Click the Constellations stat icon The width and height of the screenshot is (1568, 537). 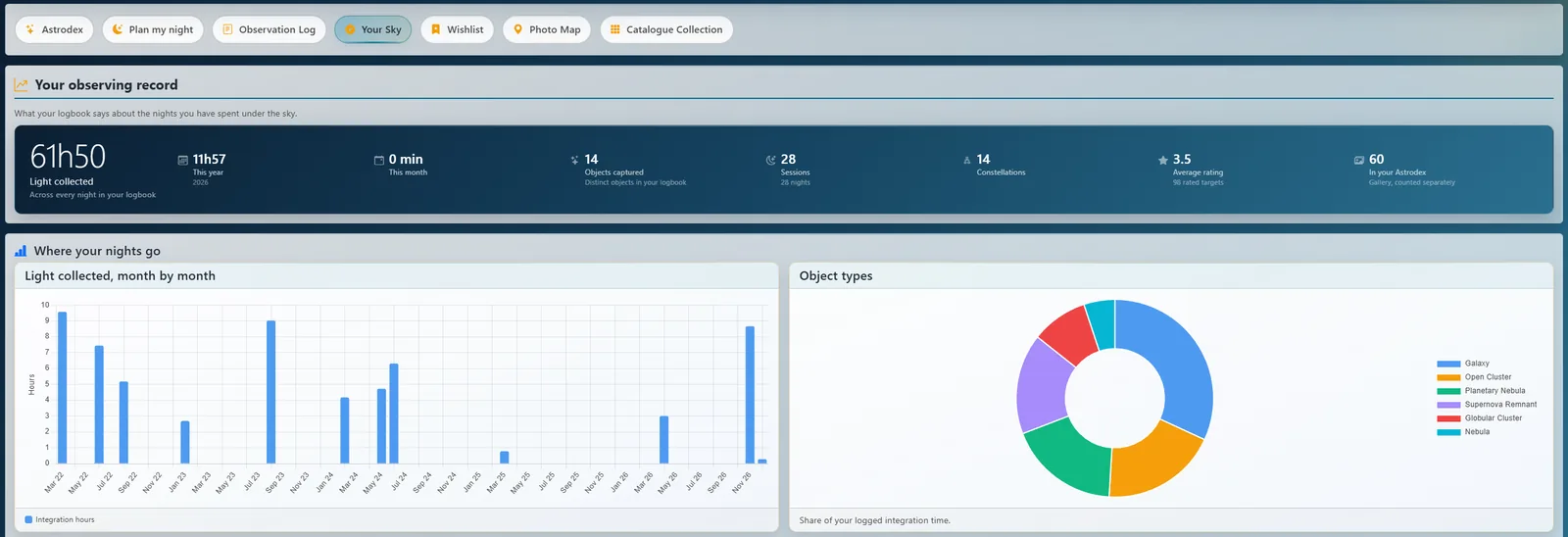[x=967, y=160]
